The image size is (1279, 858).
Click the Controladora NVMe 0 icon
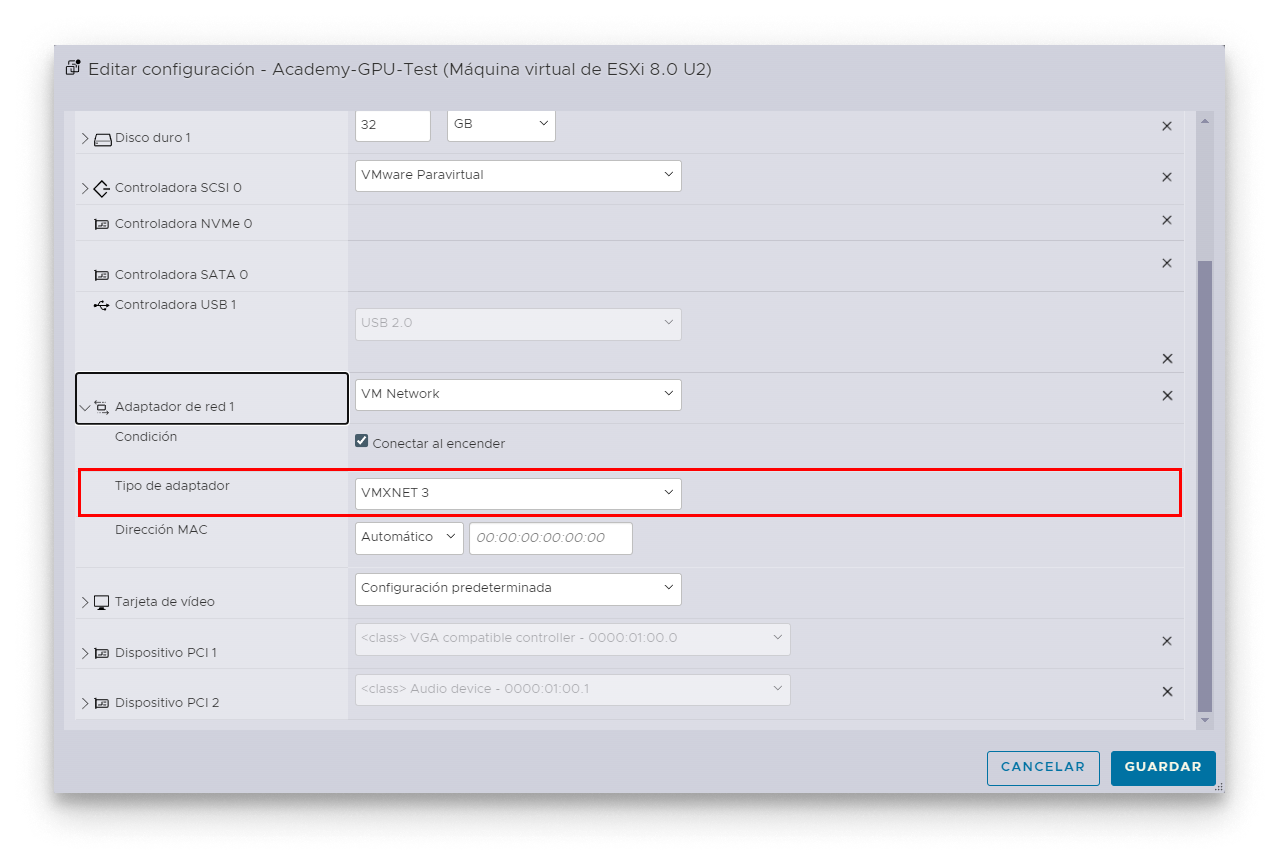coord(101,223)
